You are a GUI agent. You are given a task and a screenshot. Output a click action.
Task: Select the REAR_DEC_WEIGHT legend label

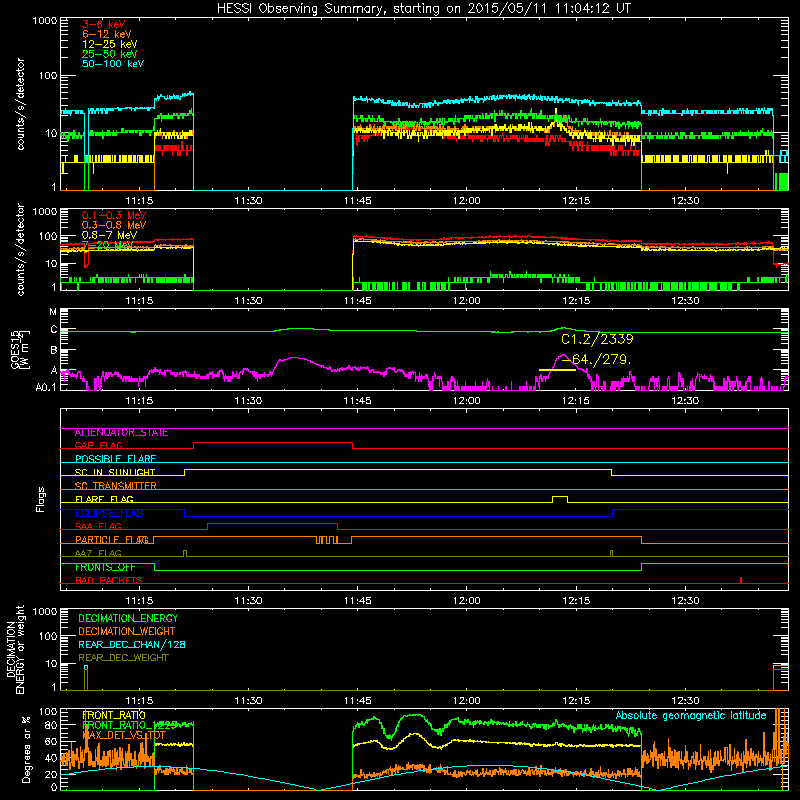click(x=123, y=658)
